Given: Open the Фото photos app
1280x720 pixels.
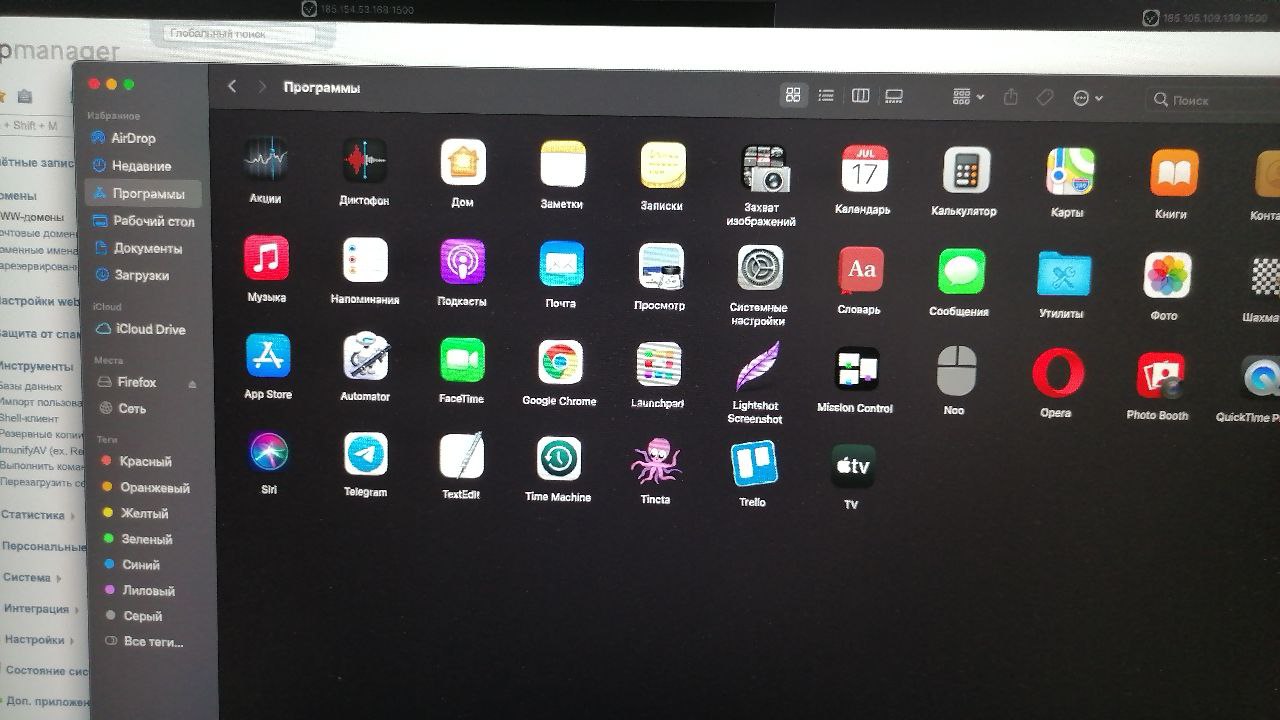Looking at the screenshot, I should pyautogui.click(x=1167, y=276).
